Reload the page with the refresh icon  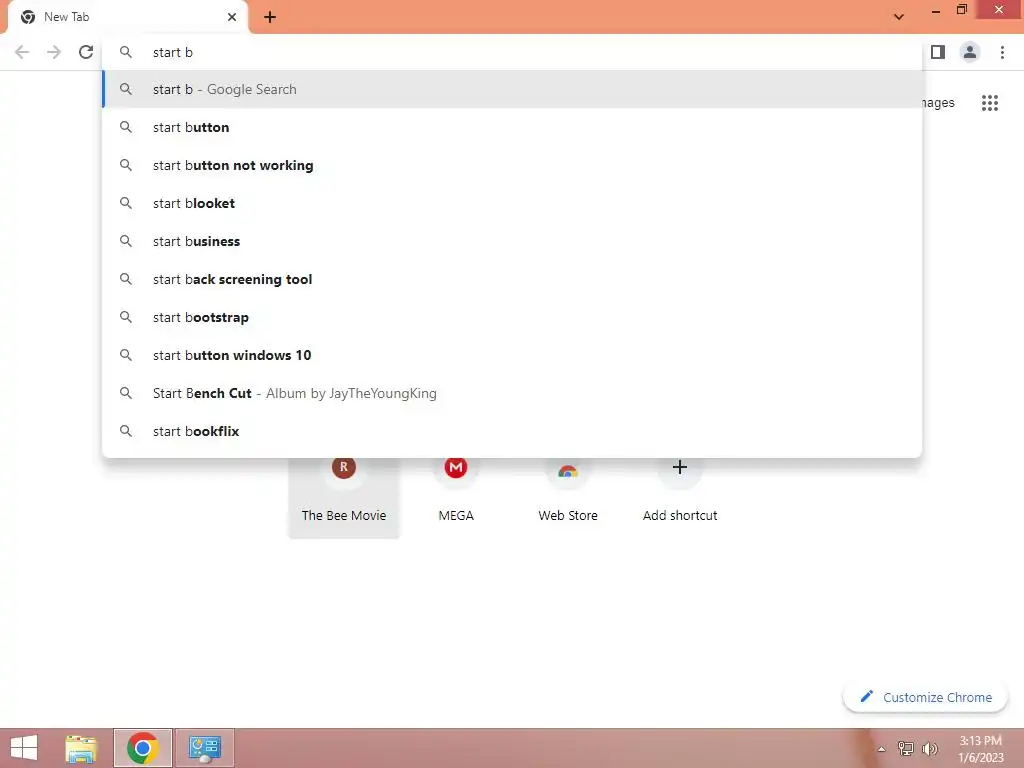[86, 52]
